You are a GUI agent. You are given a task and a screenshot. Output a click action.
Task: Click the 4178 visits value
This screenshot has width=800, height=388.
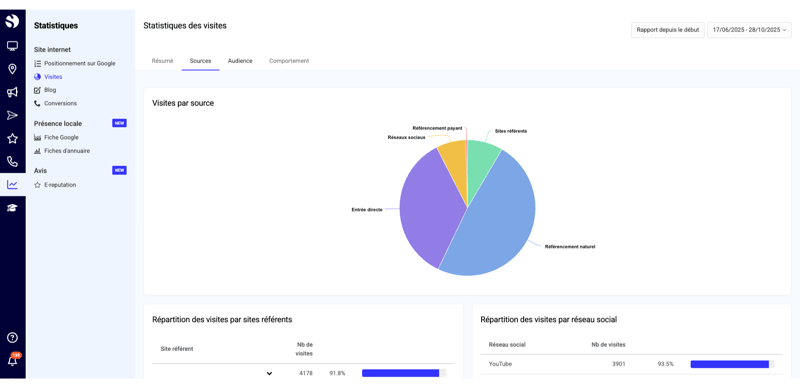click(x=305, y=373)
